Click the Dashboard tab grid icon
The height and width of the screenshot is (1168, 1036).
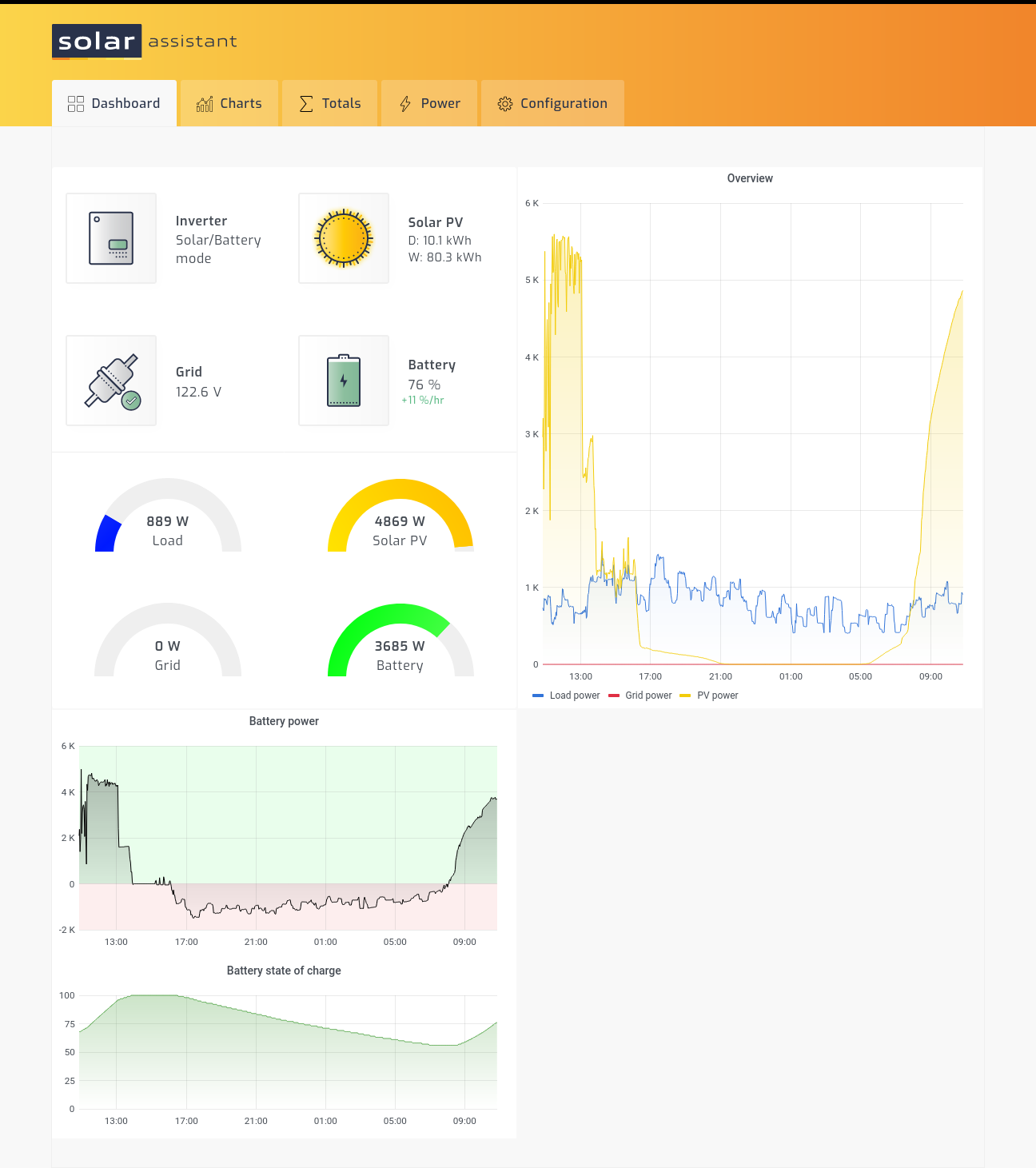tap(76, 104)
